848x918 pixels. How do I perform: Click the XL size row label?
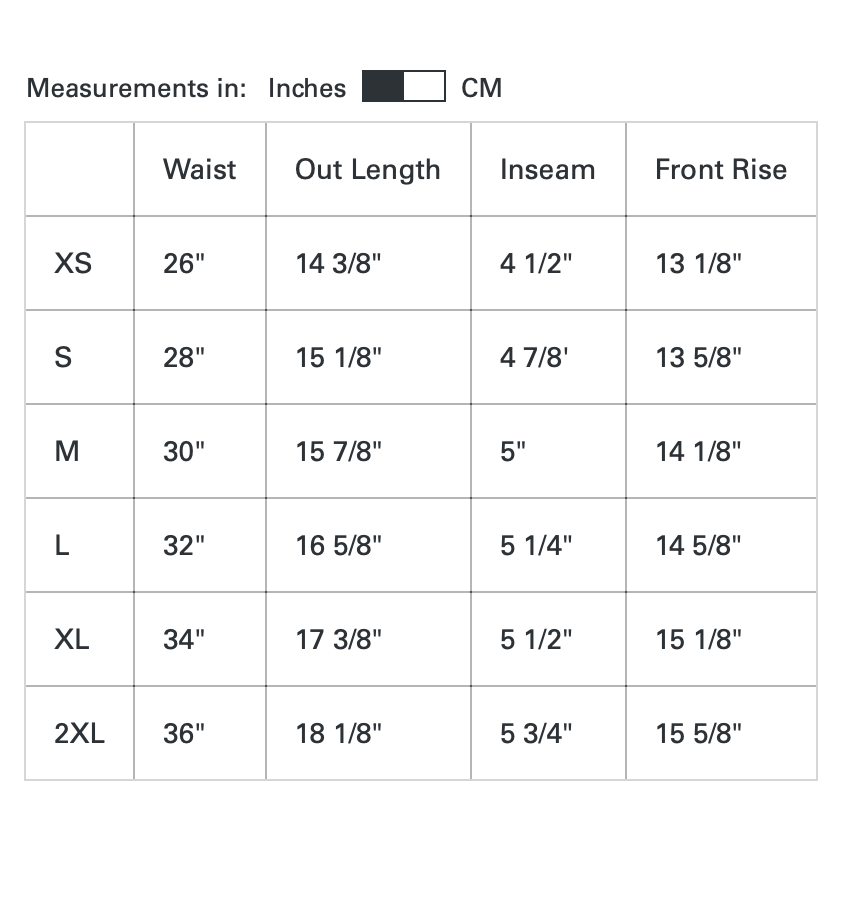(72, 639)
